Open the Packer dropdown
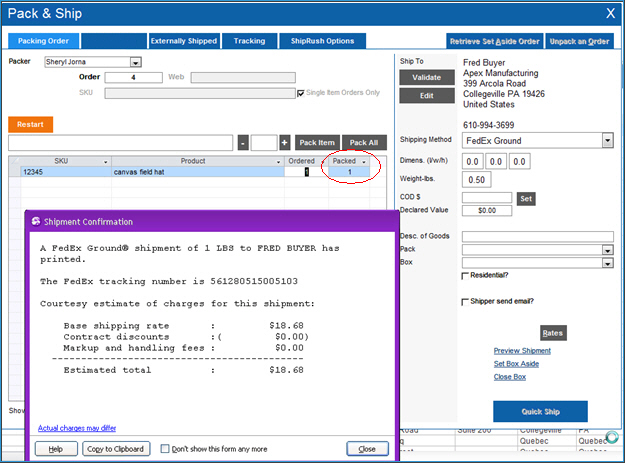625x463 pixels. tap(136, 62)
